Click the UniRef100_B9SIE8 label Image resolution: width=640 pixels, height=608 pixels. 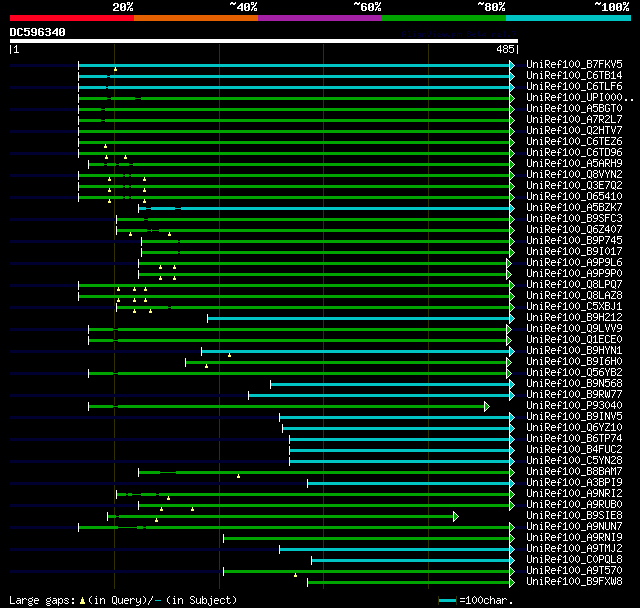tap(574, 516)
